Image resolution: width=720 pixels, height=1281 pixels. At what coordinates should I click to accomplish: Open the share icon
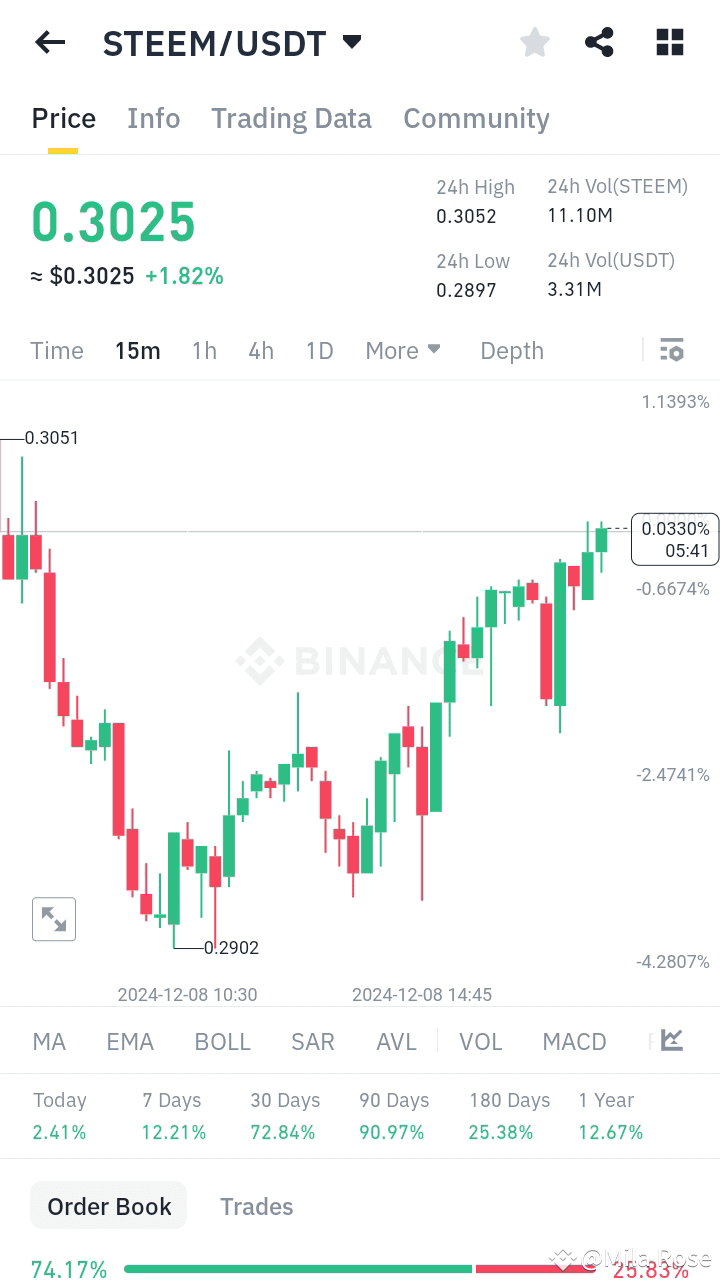(x=599, y=42)
